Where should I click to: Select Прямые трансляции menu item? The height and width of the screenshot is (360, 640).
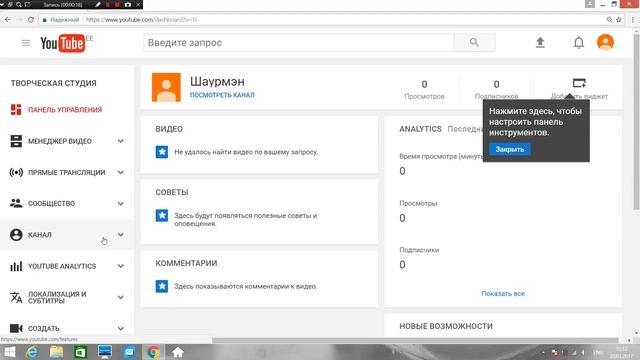coord(67,173)
